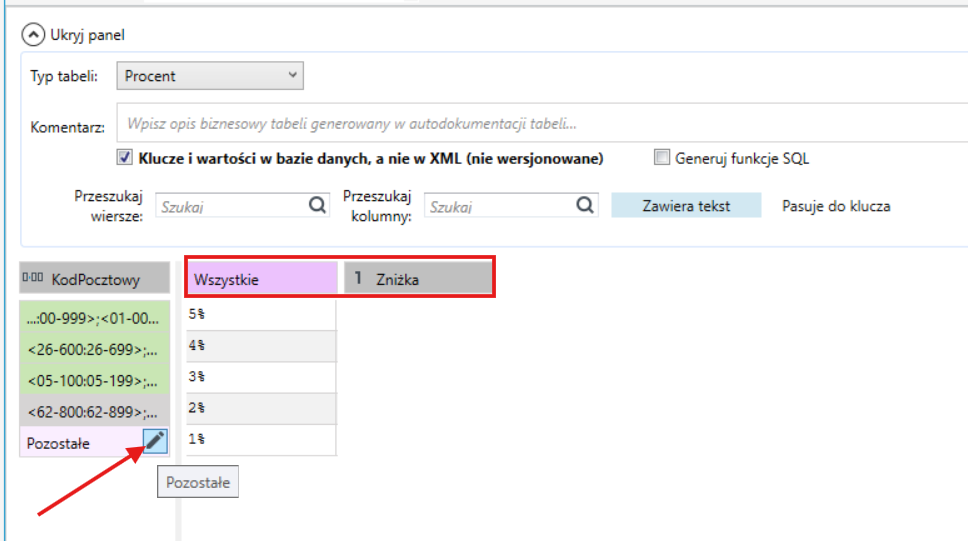This screenshot has width=968, height=541.
Task: Click the pencil edit icon on Pozostałe row
Action: point(155,441)
